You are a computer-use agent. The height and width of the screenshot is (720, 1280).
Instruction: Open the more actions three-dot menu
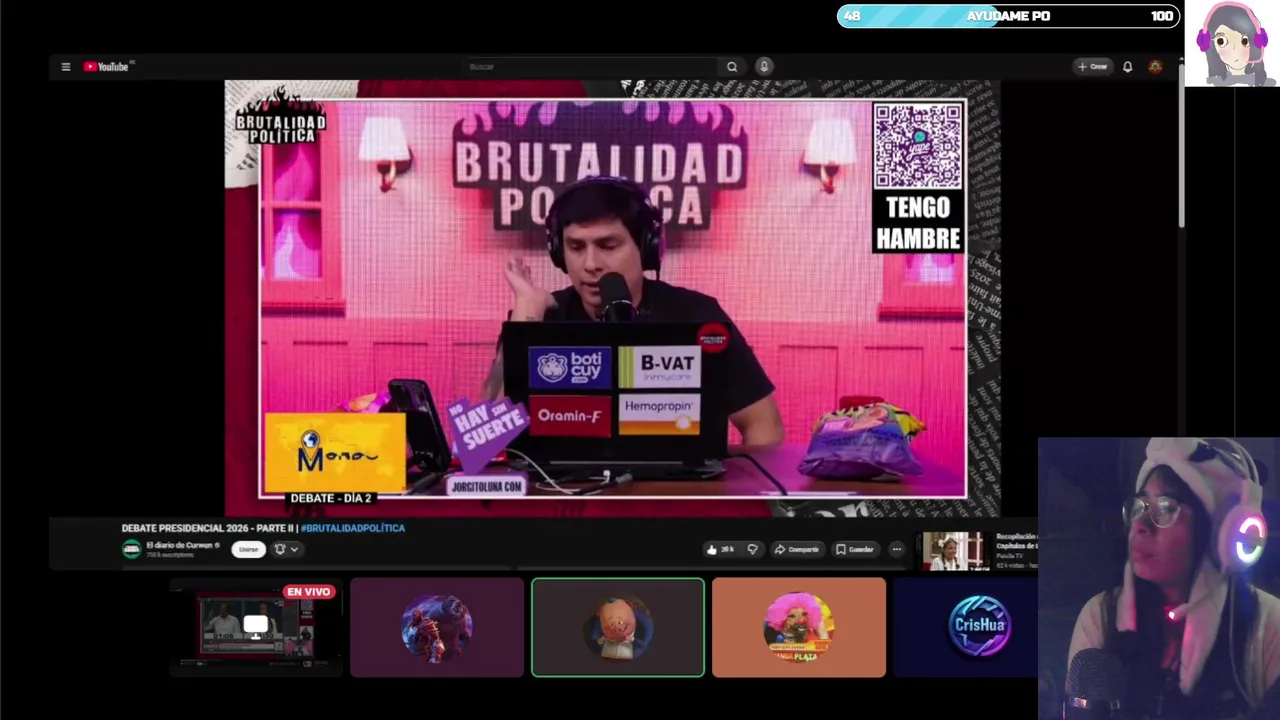pos(897,549)
